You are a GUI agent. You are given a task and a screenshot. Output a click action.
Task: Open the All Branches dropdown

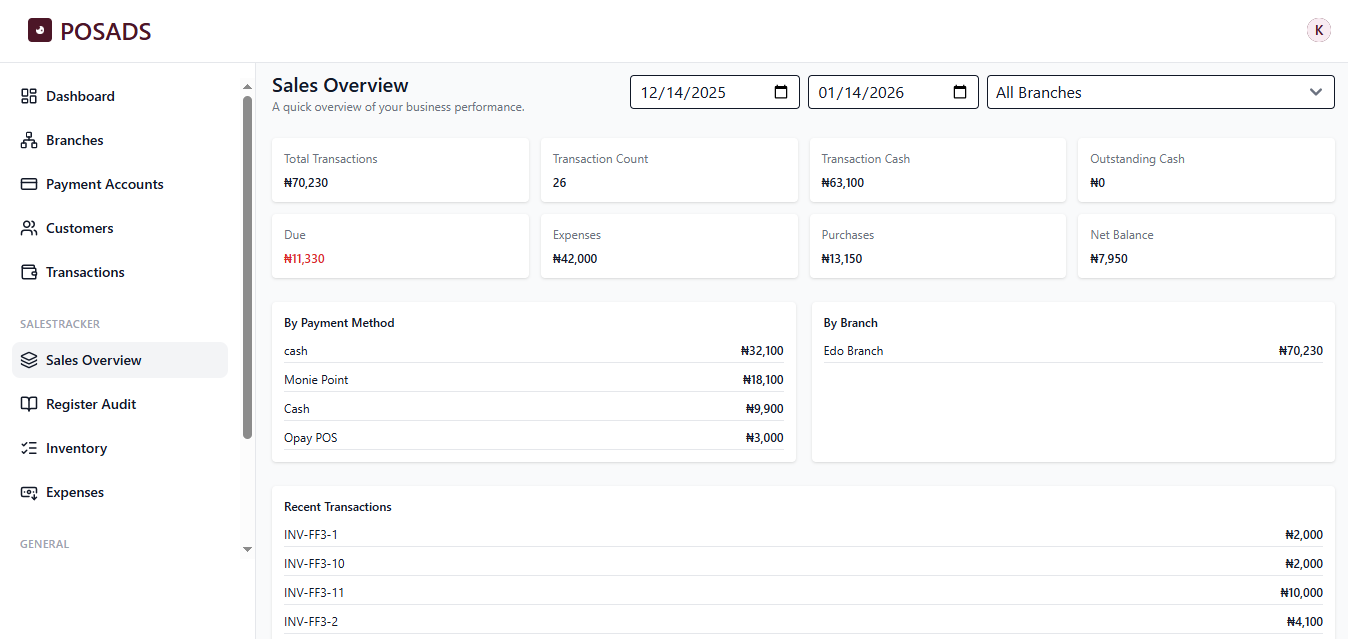click(x=1160, y=91)
